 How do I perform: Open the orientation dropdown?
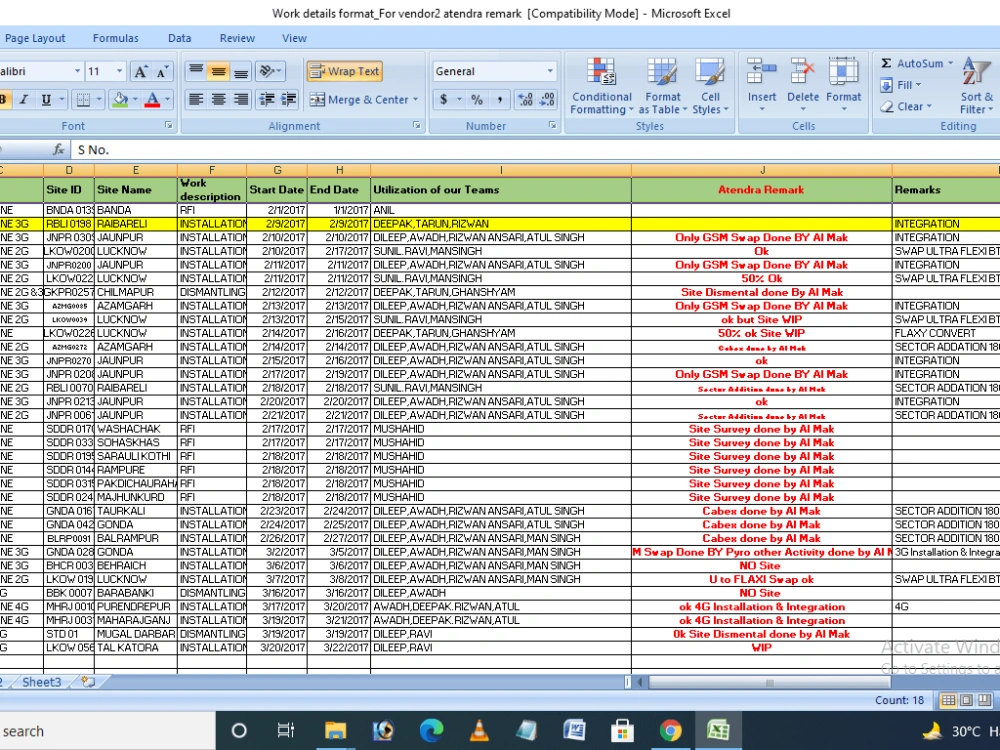pos(270,71)
